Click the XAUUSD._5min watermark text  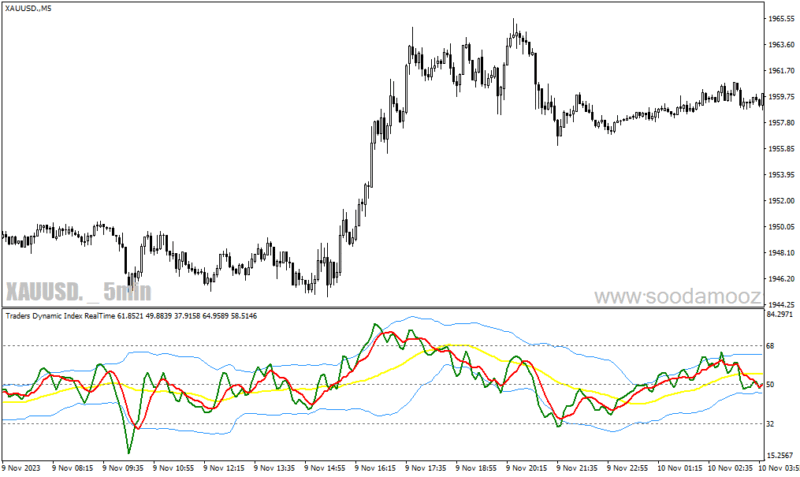pos(79,292)
